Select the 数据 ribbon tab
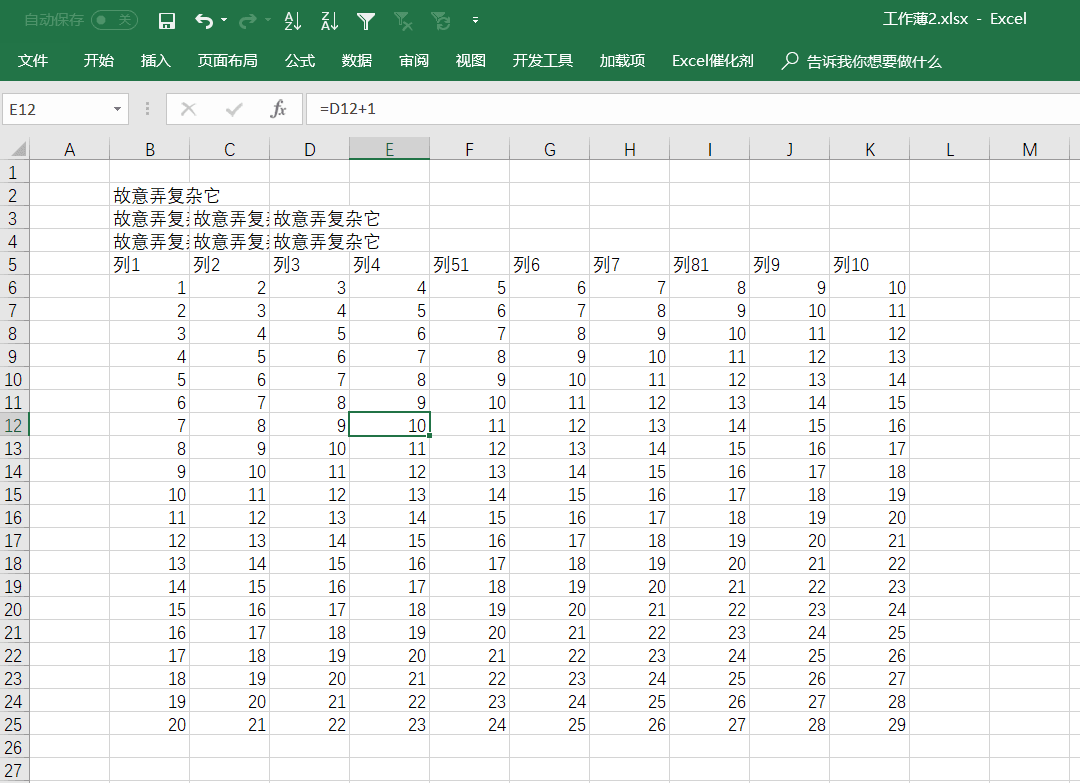The height and width of the screenshot is (783, 1080). 357,61
